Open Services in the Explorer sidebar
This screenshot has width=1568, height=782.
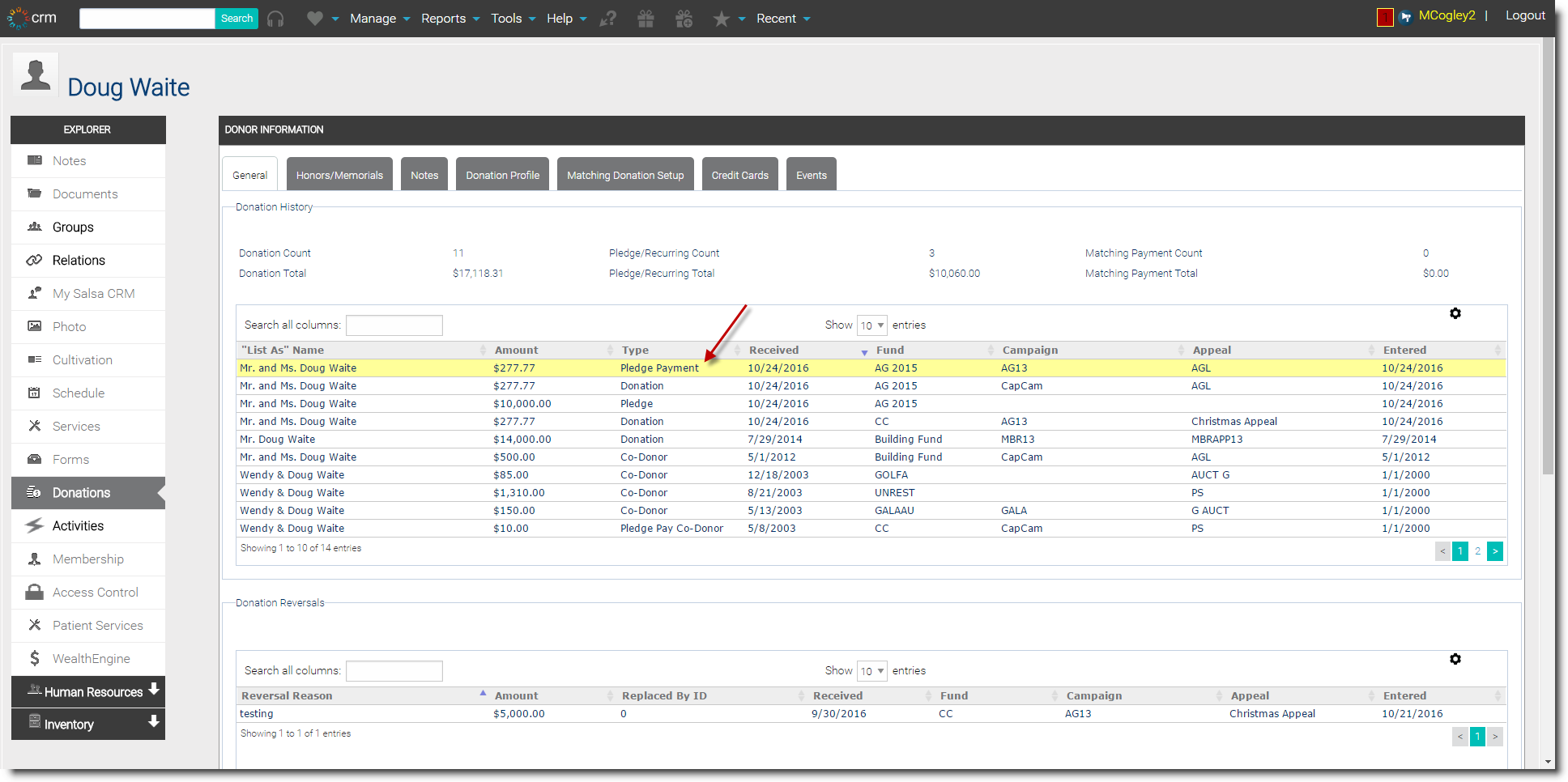pos(88,427)
